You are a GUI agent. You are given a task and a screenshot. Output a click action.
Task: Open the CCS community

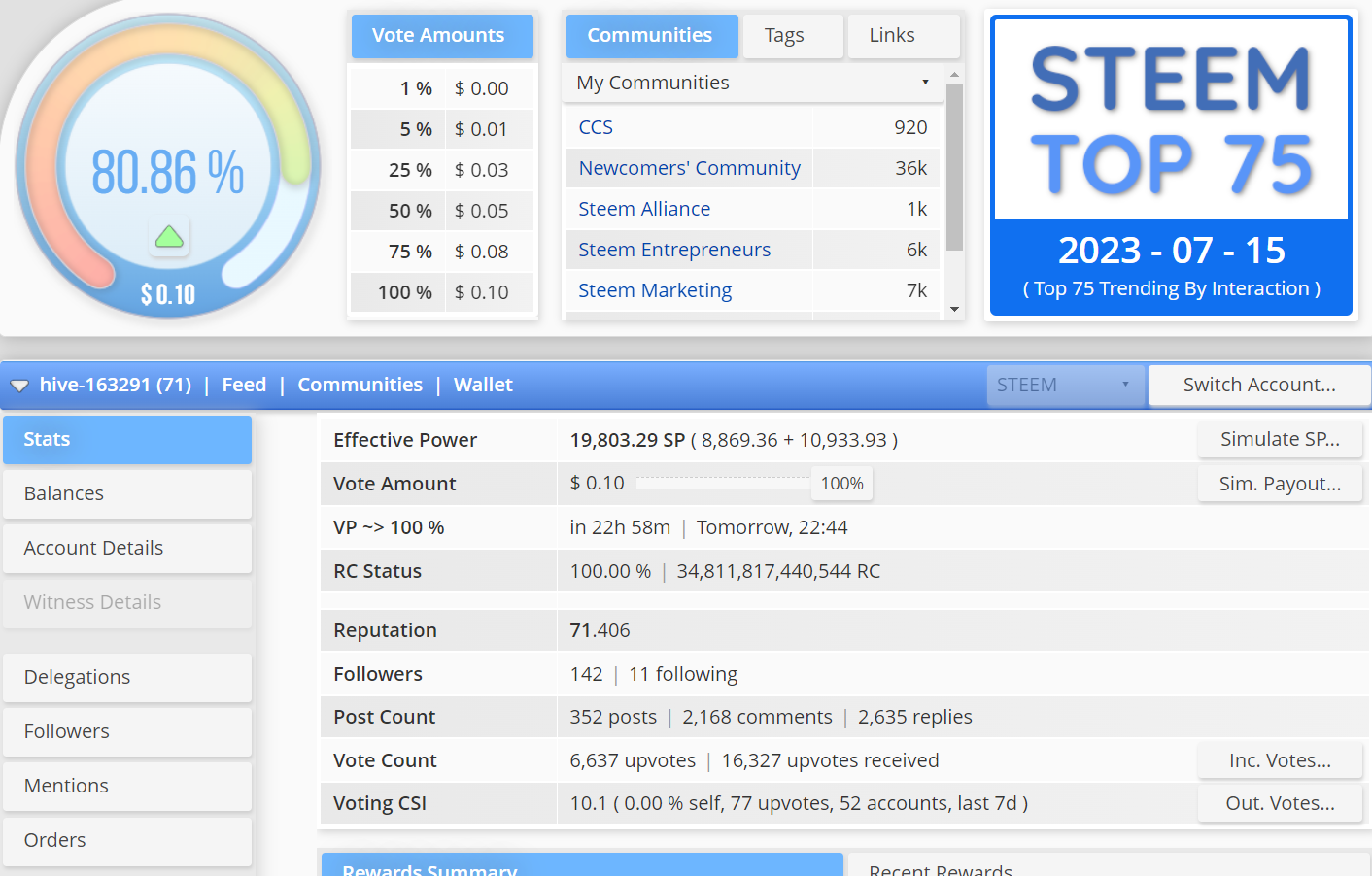pos(596,126)
